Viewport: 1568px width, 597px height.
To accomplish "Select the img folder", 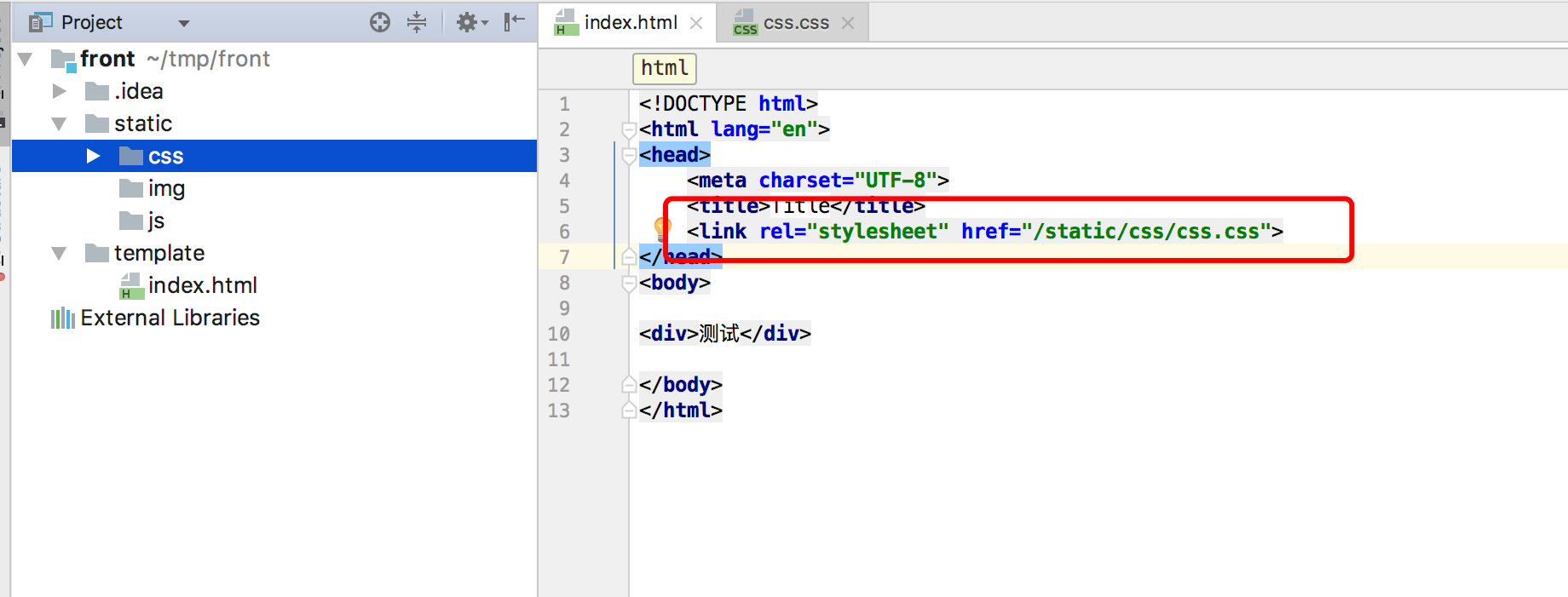I will pos(153,188).
